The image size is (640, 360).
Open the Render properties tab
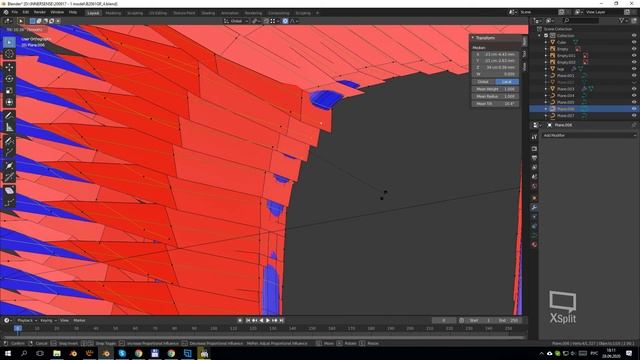[534, 149]
